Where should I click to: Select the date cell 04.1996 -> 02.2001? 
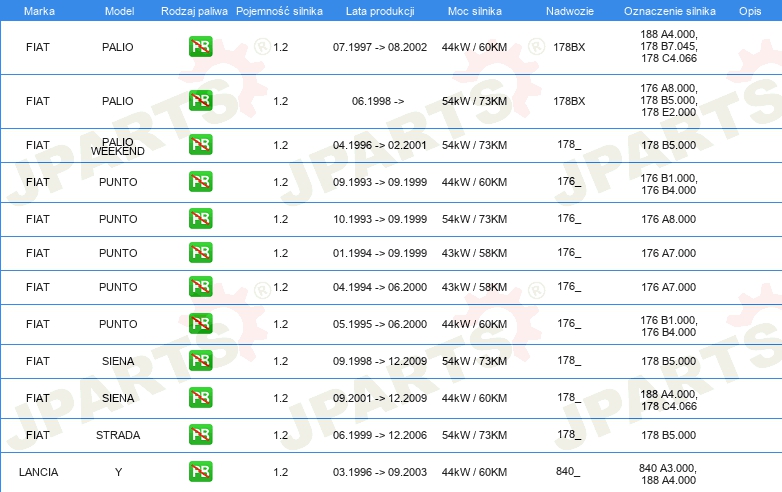(x=380, y=145)
